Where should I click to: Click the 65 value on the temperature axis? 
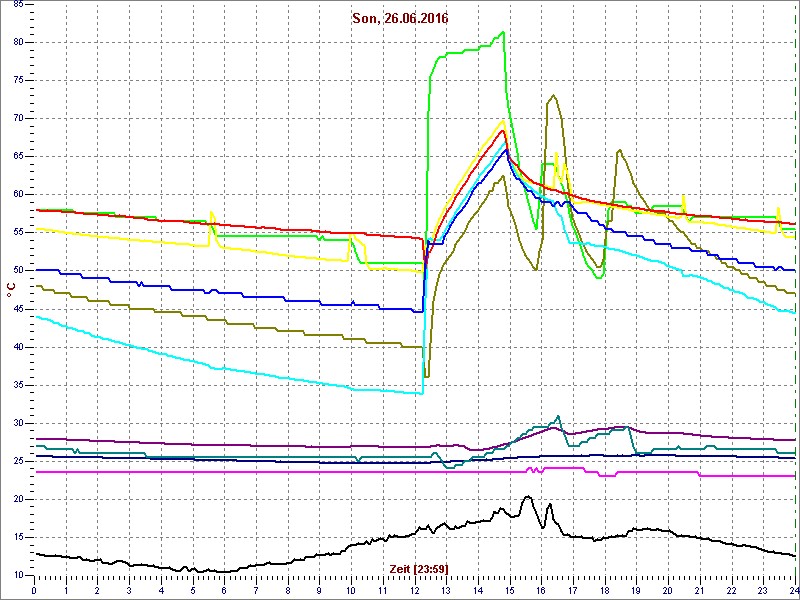click(x=17, y=157)
